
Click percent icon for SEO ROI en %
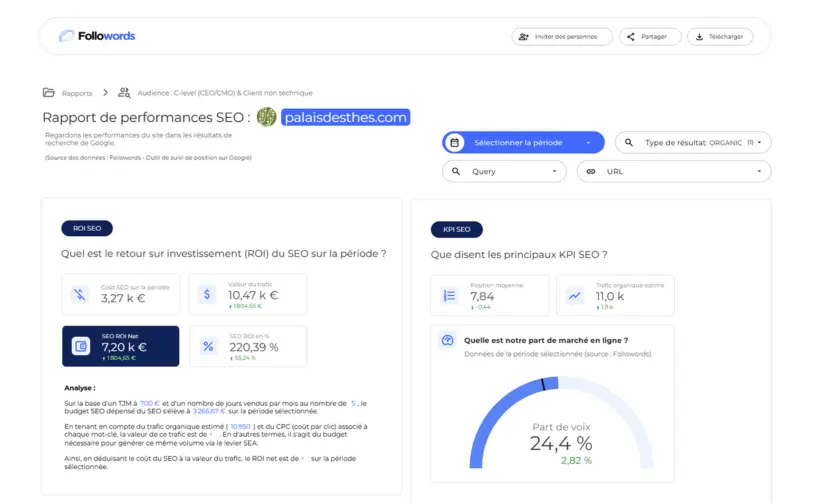coord(208,346)
